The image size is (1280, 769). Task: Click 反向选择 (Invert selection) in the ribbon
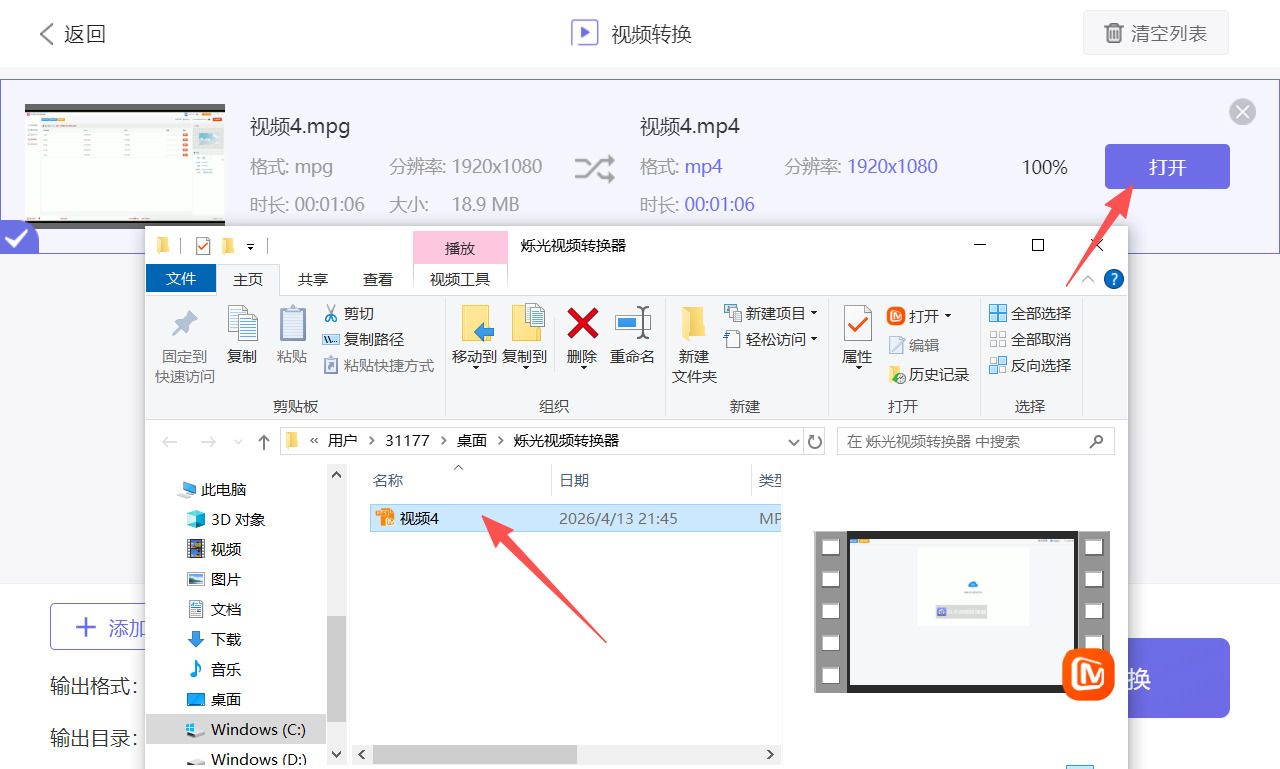[x=1030, y=365]
